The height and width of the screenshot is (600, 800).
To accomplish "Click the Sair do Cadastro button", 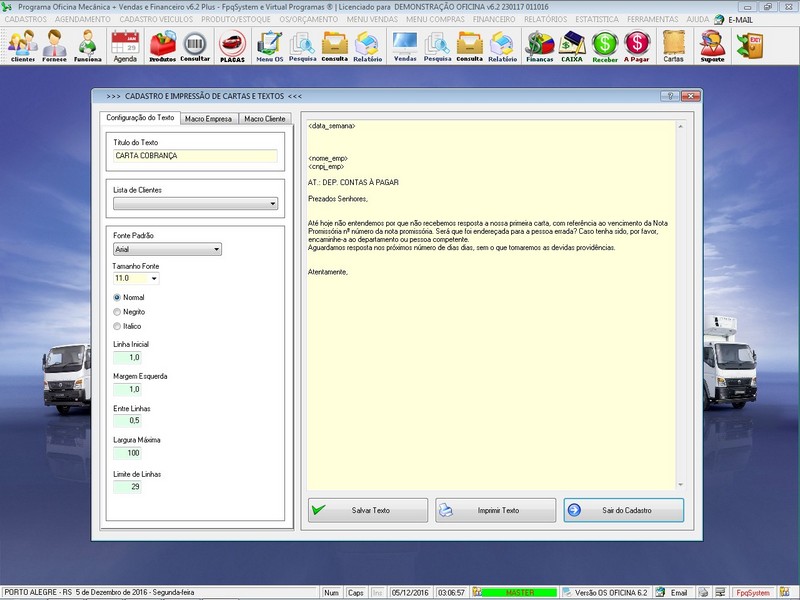I will pyautogui.click(x=623, y=510).
